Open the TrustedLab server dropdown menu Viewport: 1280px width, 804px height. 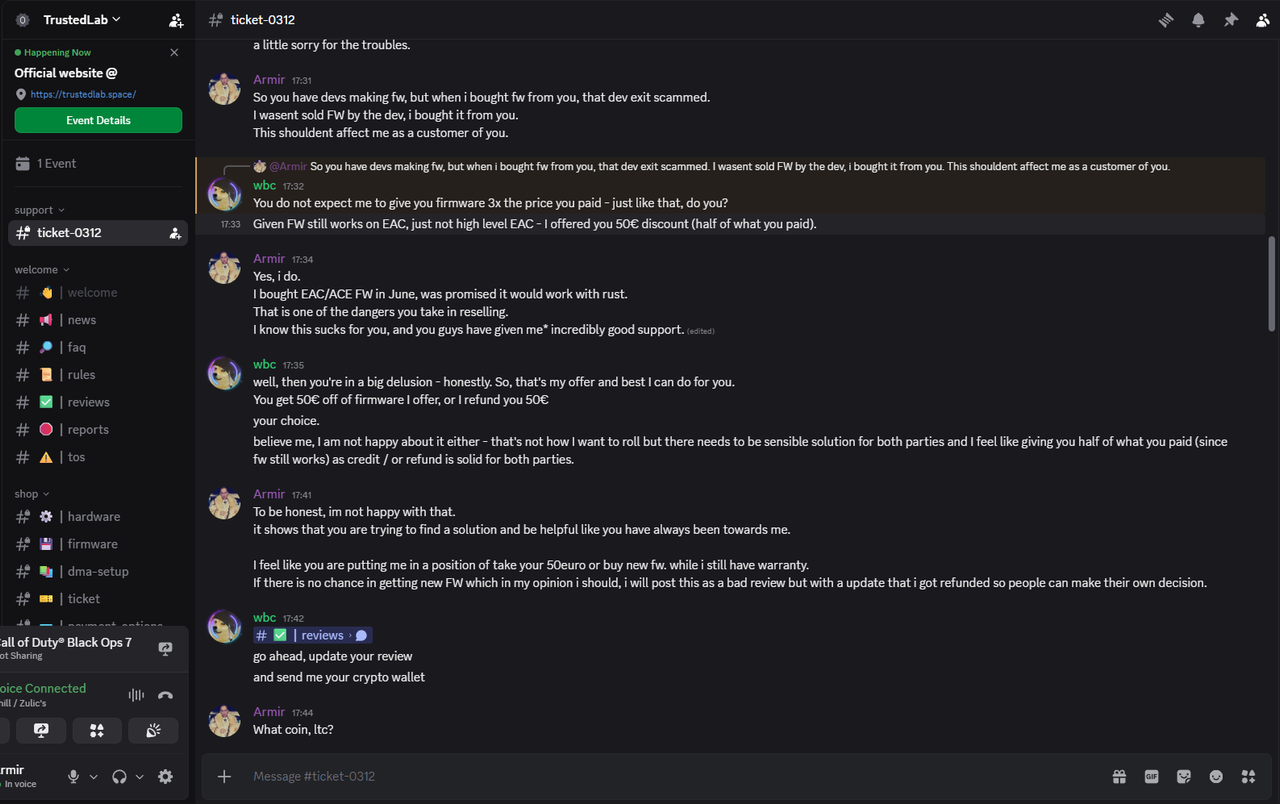(82, 20)
